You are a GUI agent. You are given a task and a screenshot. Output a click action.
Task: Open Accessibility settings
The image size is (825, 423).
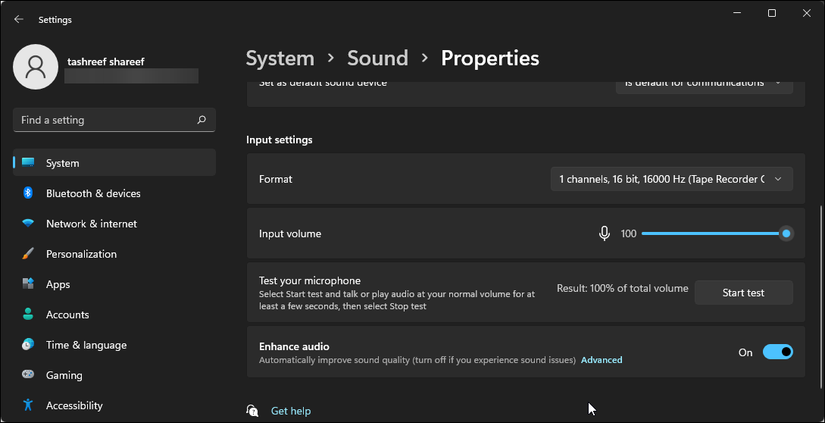coord(74,405)
